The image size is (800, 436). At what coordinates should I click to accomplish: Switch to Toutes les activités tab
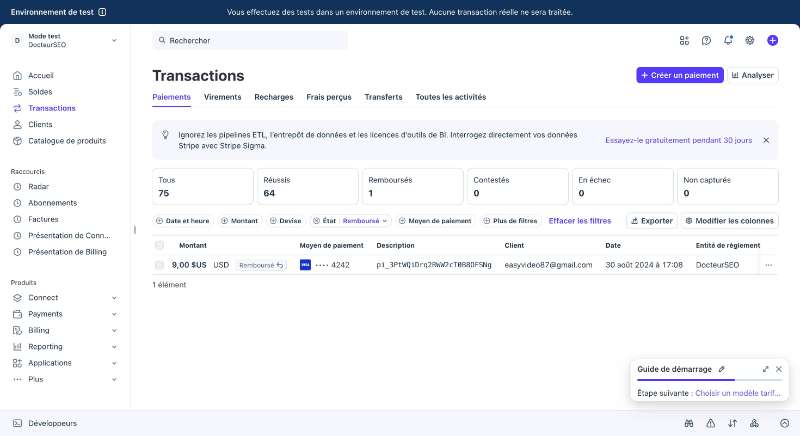pos(451,97)
